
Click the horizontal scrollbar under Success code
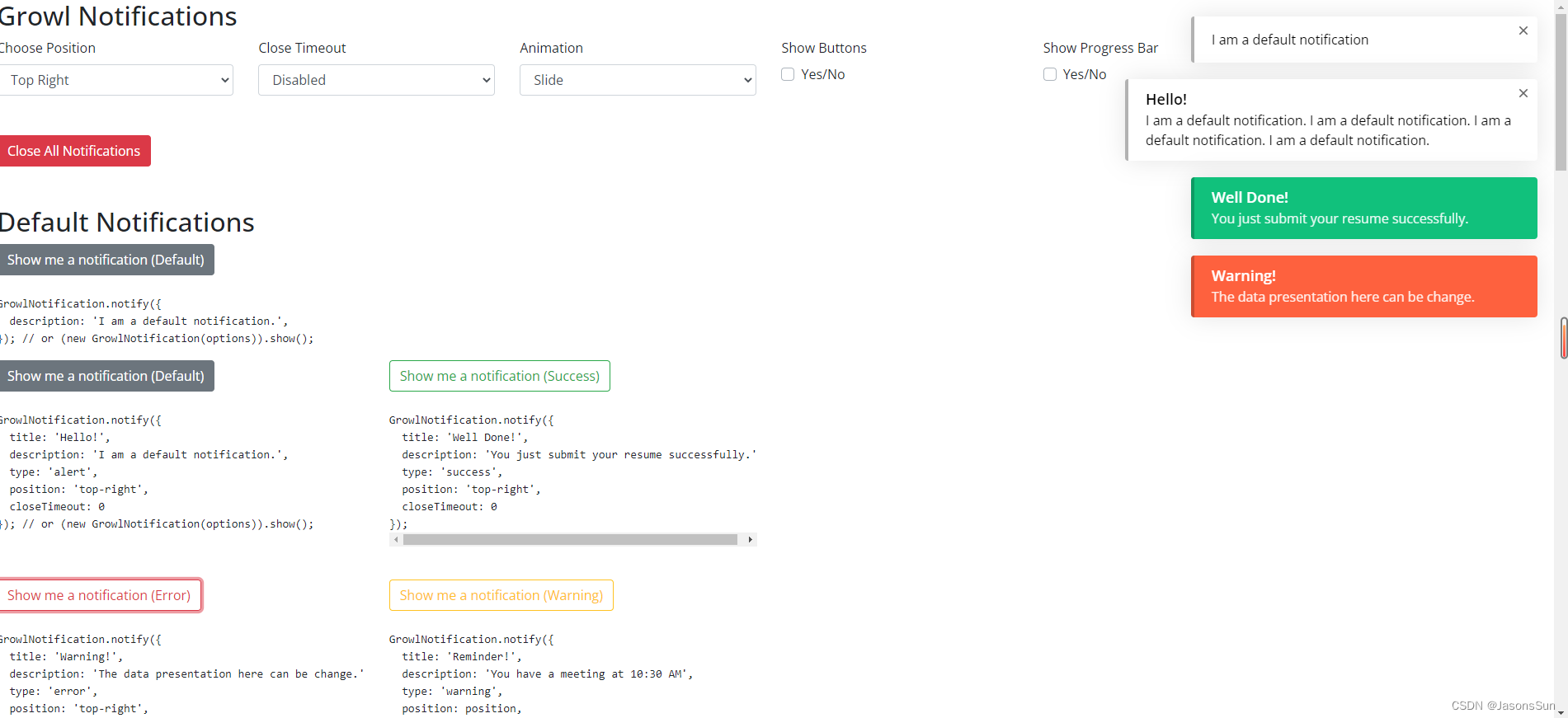[570, 540]
